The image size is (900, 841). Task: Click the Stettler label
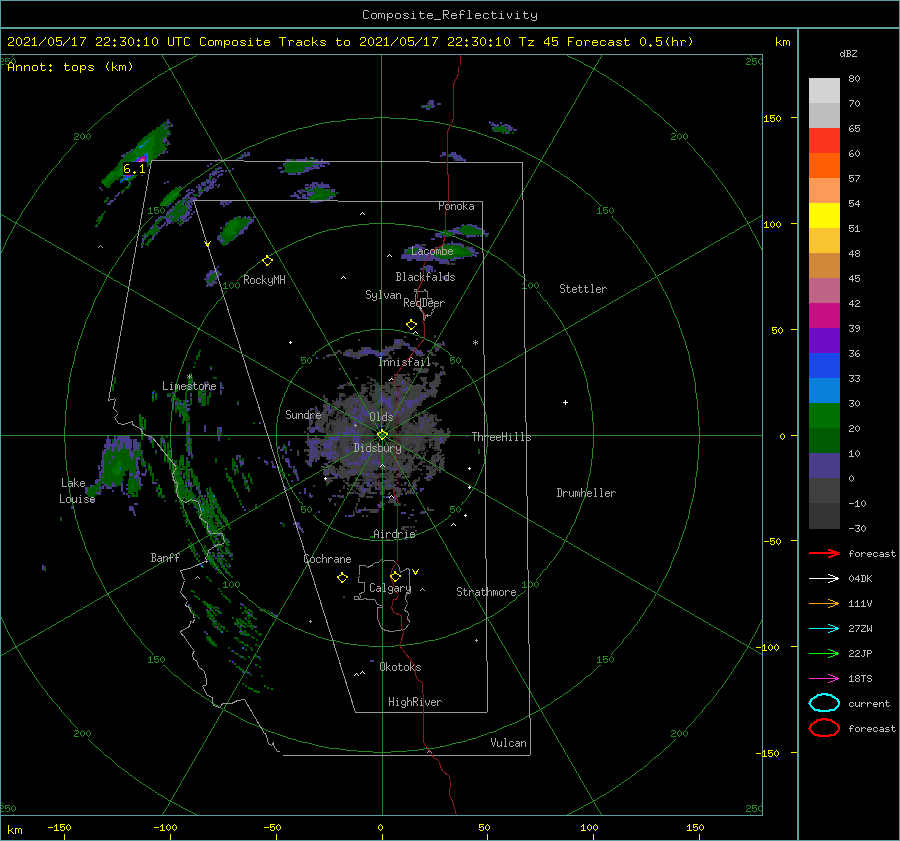pyautogui.click(x=583, y=289)
